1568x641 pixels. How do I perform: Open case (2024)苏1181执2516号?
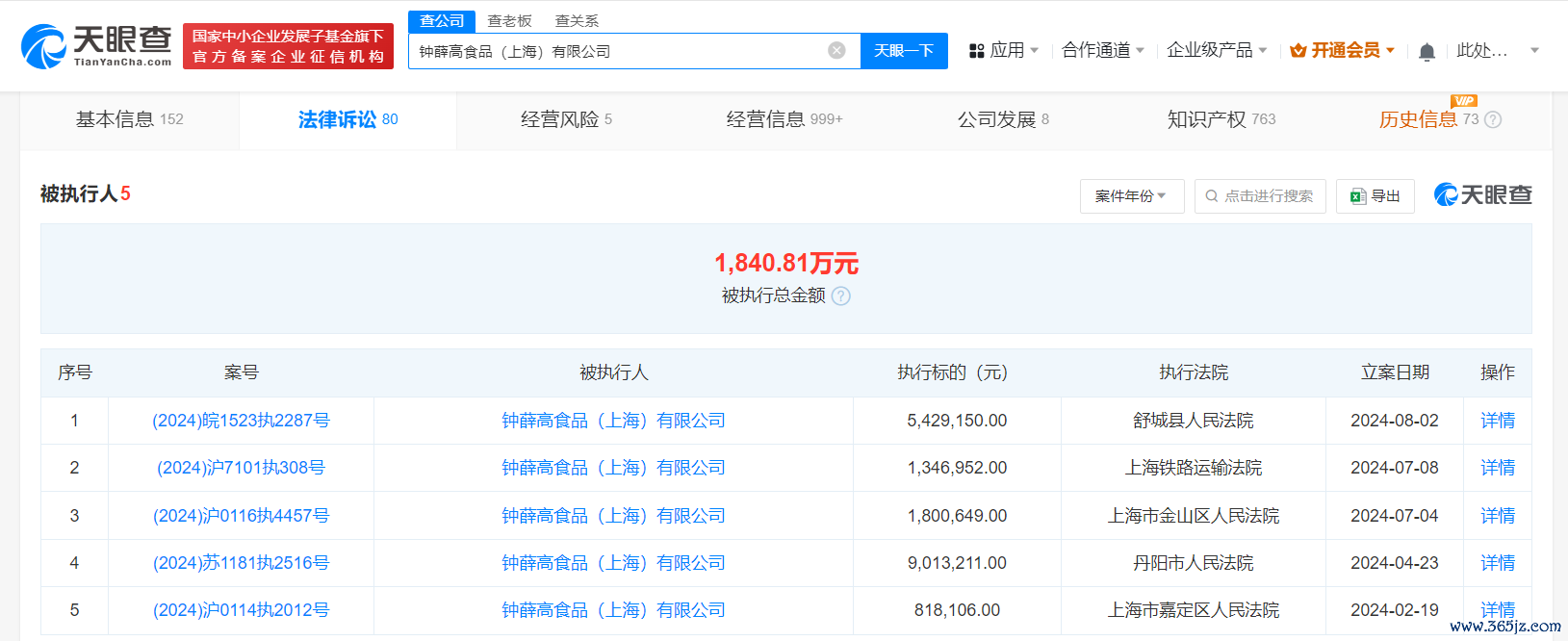pyautogui.click(x=241, y=563)
